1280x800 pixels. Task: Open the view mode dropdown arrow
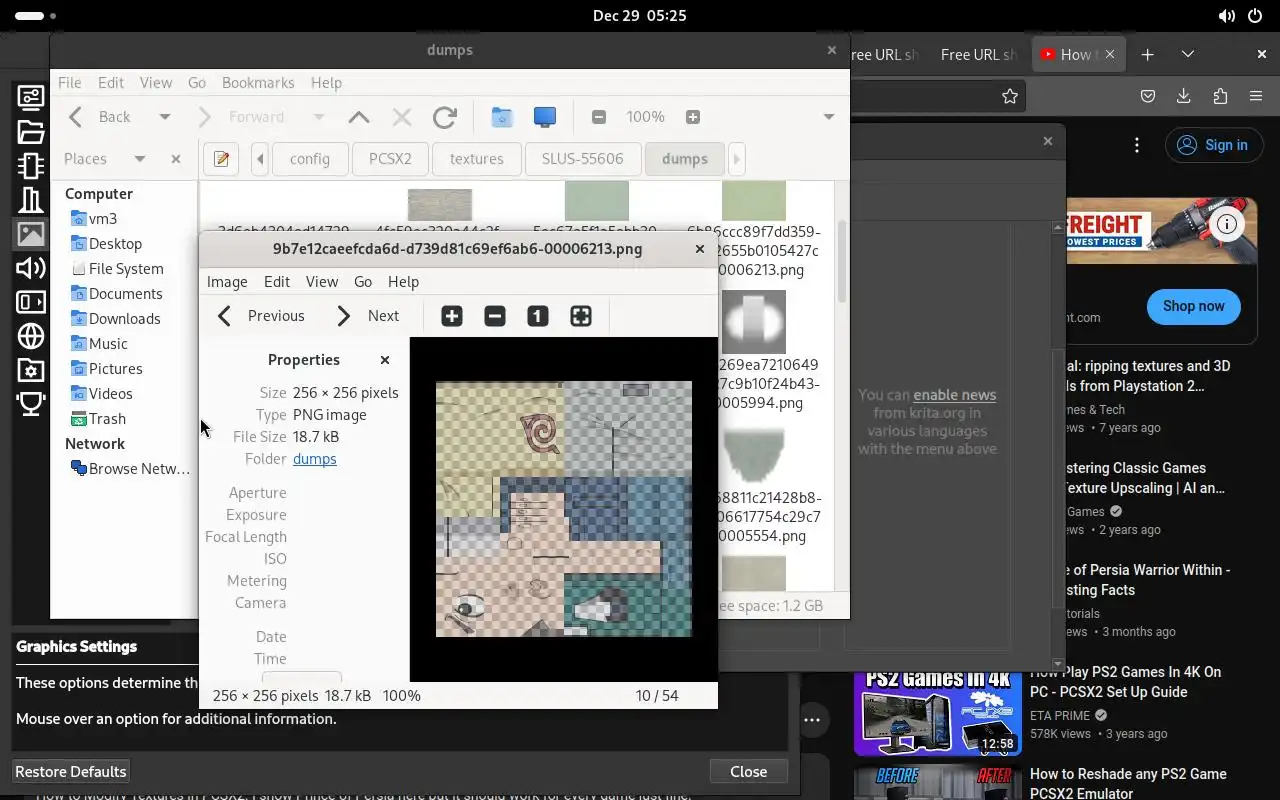click(x=828, y=117)
